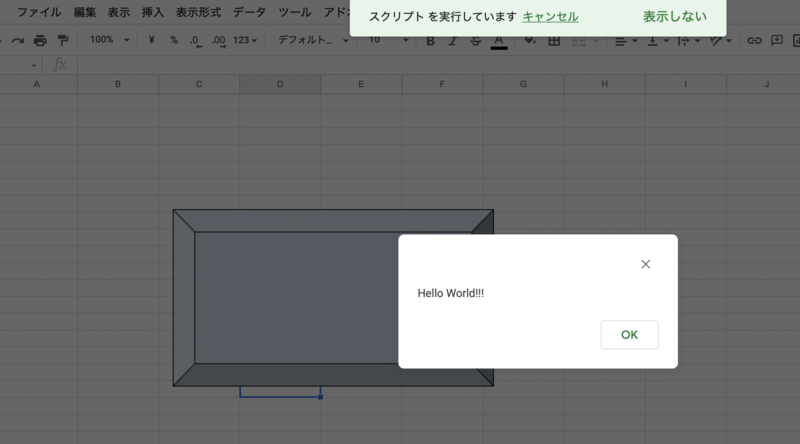Open text rotation dropdown

click(720, 41)
